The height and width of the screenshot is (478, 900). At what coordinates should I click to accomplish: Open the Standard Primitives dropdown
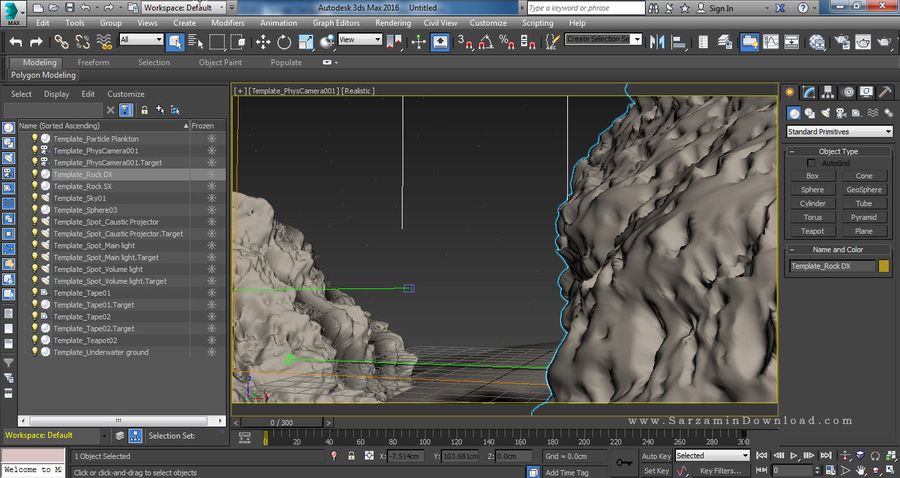[x=839, y=131]
